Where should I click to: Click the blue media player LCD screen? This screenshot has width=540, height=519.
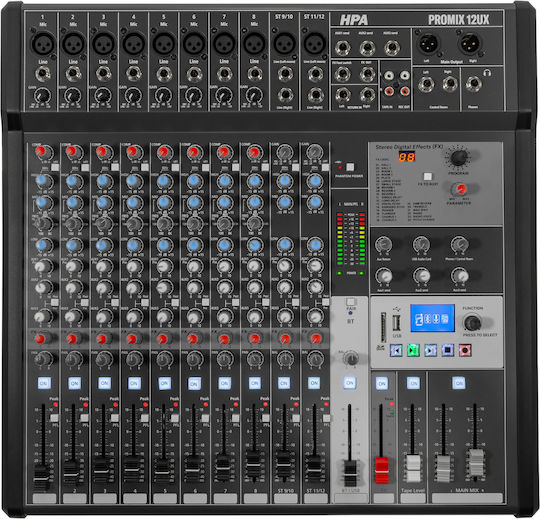tap(432, 318)
